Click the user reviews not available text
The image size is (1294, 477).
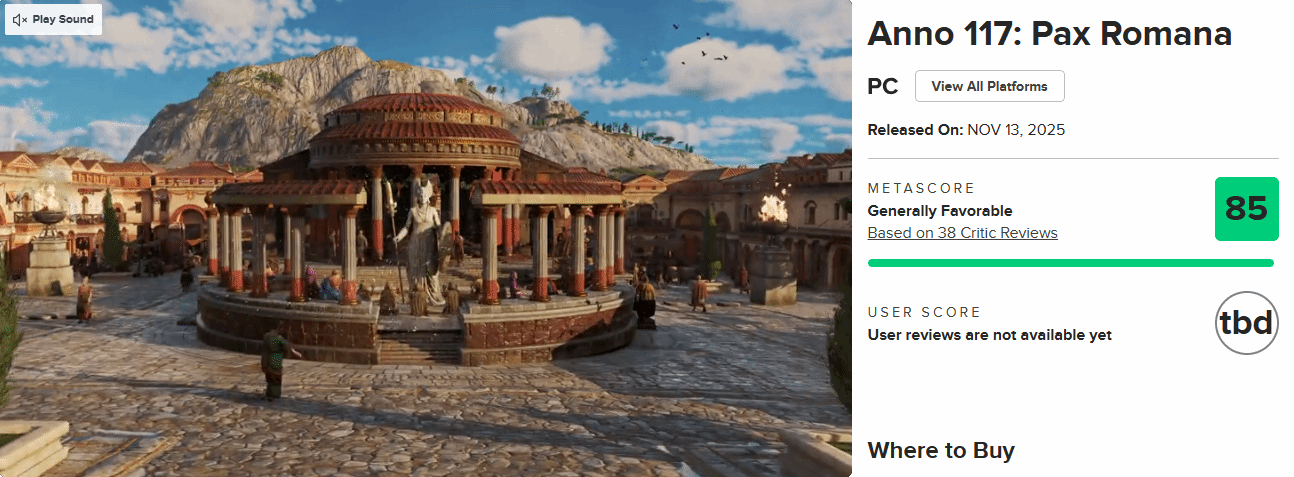coord(990,335)
